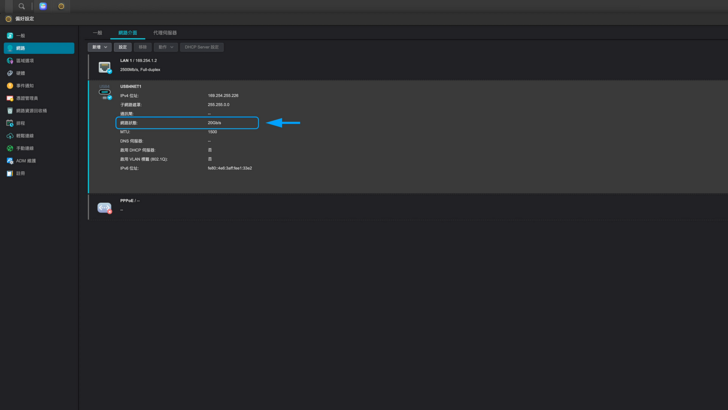The image size is (728, 410).
Task: Select the LAN 1 interface entry
Action: [x=138, y=65]
